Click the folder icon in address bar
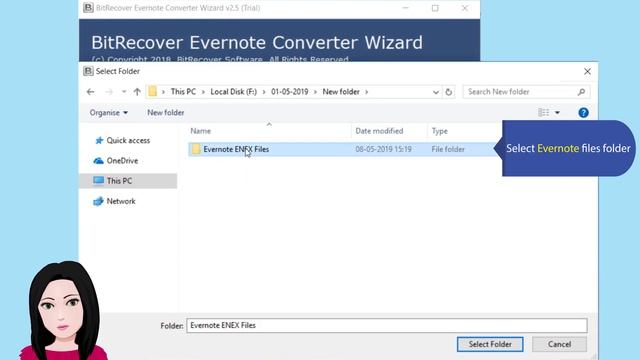The image size is (640, 360). (152, 91)
